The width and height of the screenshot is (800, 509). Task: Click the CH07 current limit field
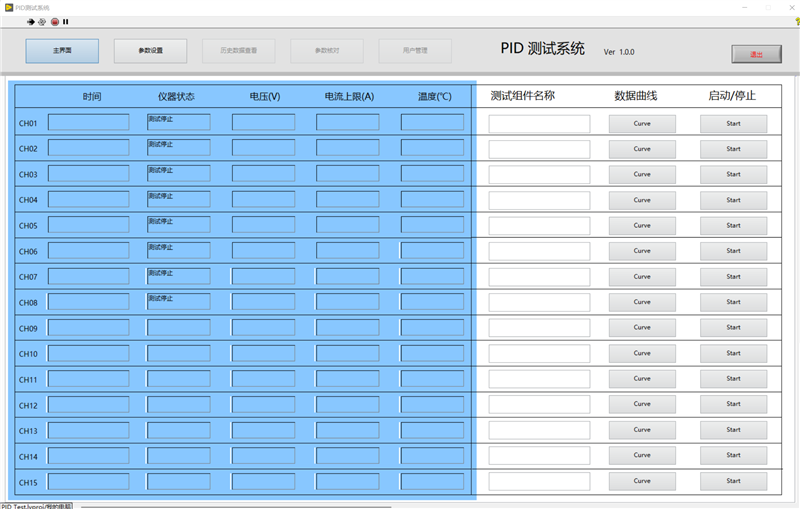(348, 276)
